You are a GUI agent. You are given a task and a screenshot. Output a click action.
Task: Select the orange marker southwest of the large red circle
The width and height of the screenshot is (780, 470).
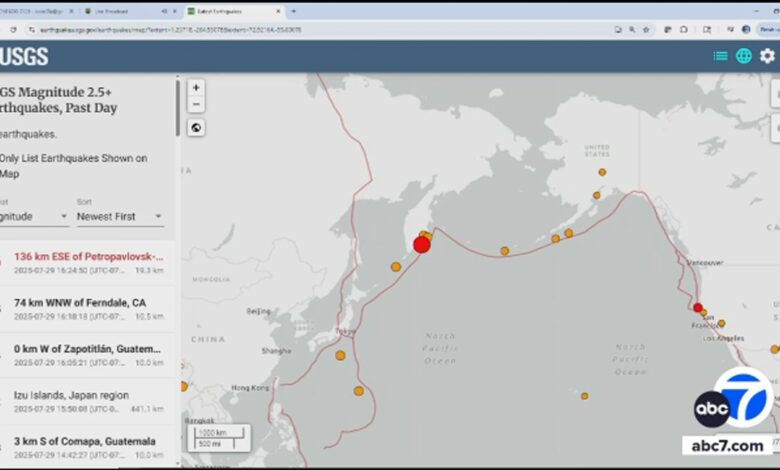[396, 267]
